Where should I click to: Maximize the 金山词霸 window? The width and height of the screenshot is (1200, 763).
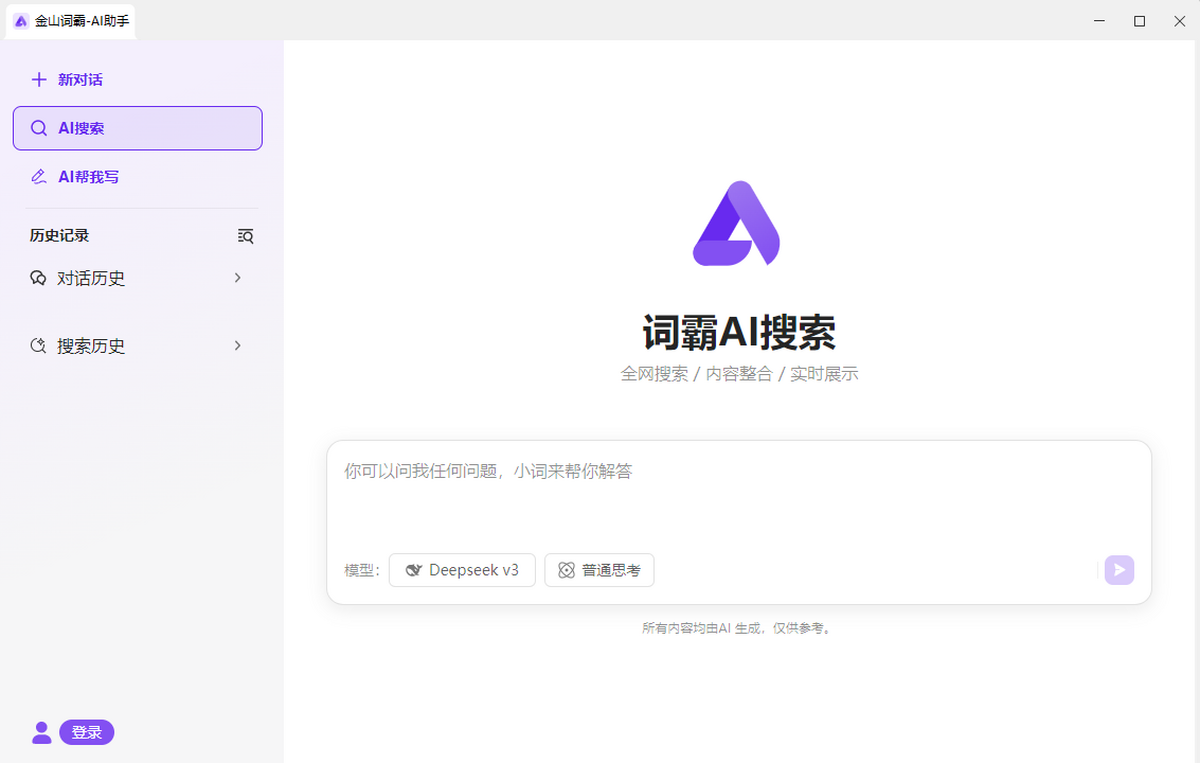coord(1139,21)
